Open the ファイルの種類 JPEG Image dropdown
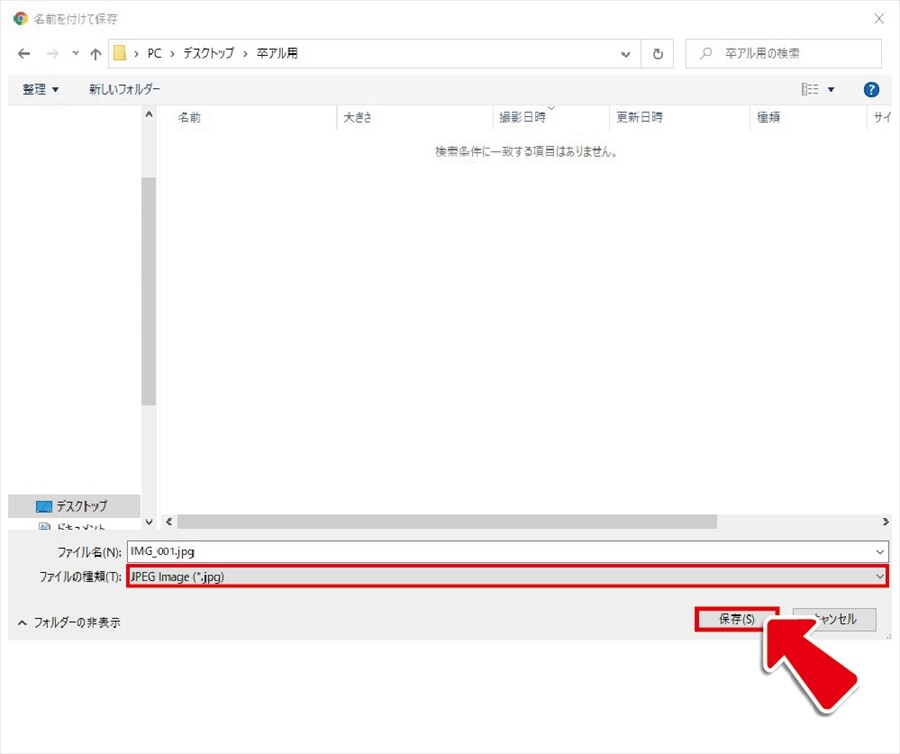900x754 pixels. click(507, 577)
